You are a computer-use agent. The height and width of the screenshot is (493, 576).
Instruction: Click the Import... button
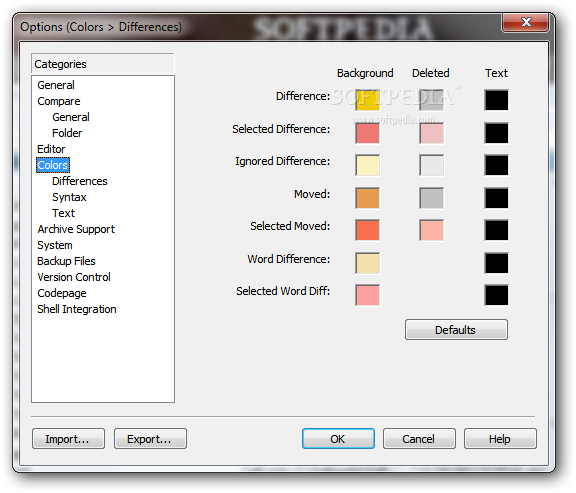(68, 439)
